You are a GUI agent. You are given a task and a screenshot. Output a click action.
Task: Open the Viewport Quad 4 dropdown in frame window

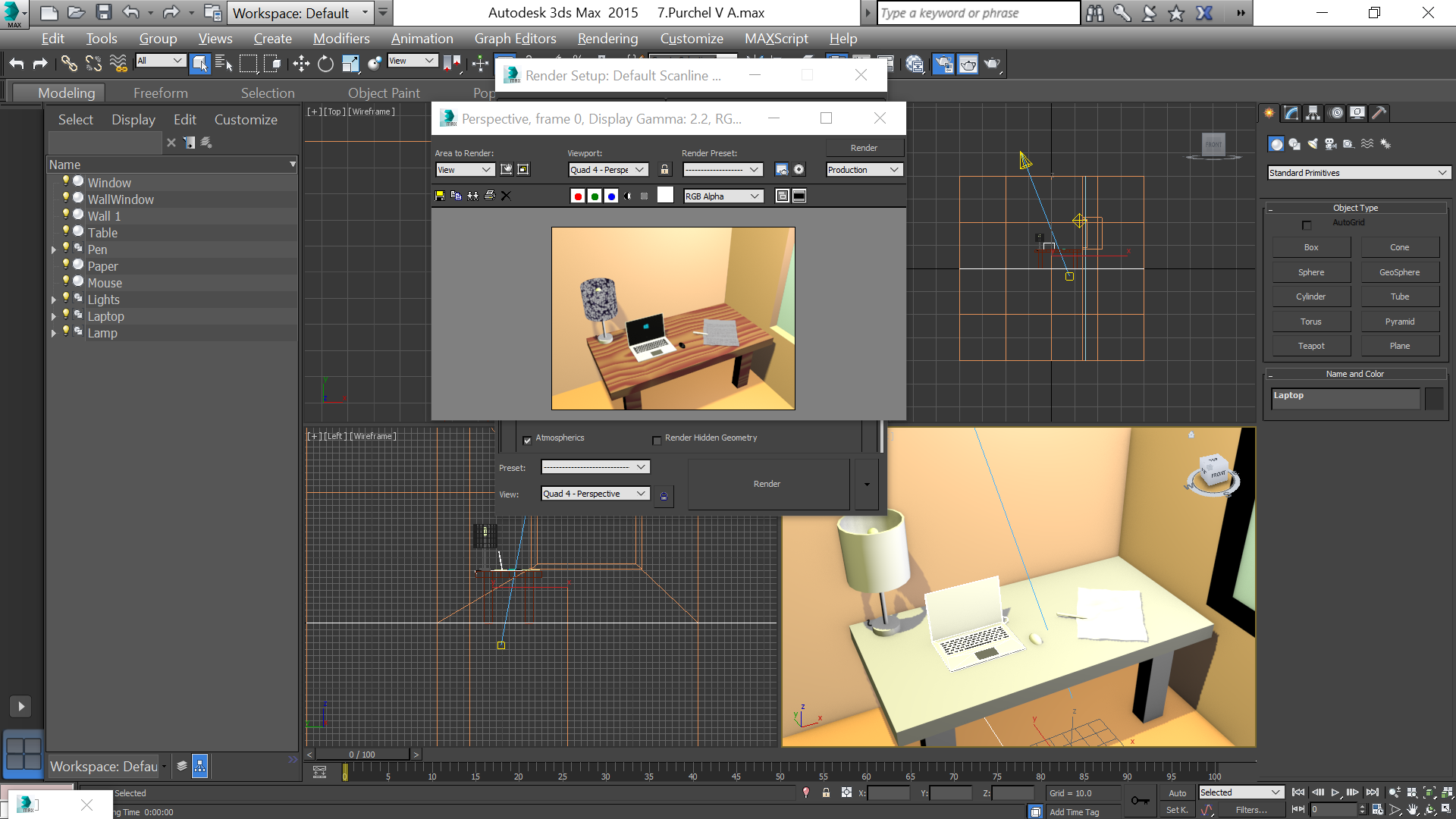coord(609,170)
